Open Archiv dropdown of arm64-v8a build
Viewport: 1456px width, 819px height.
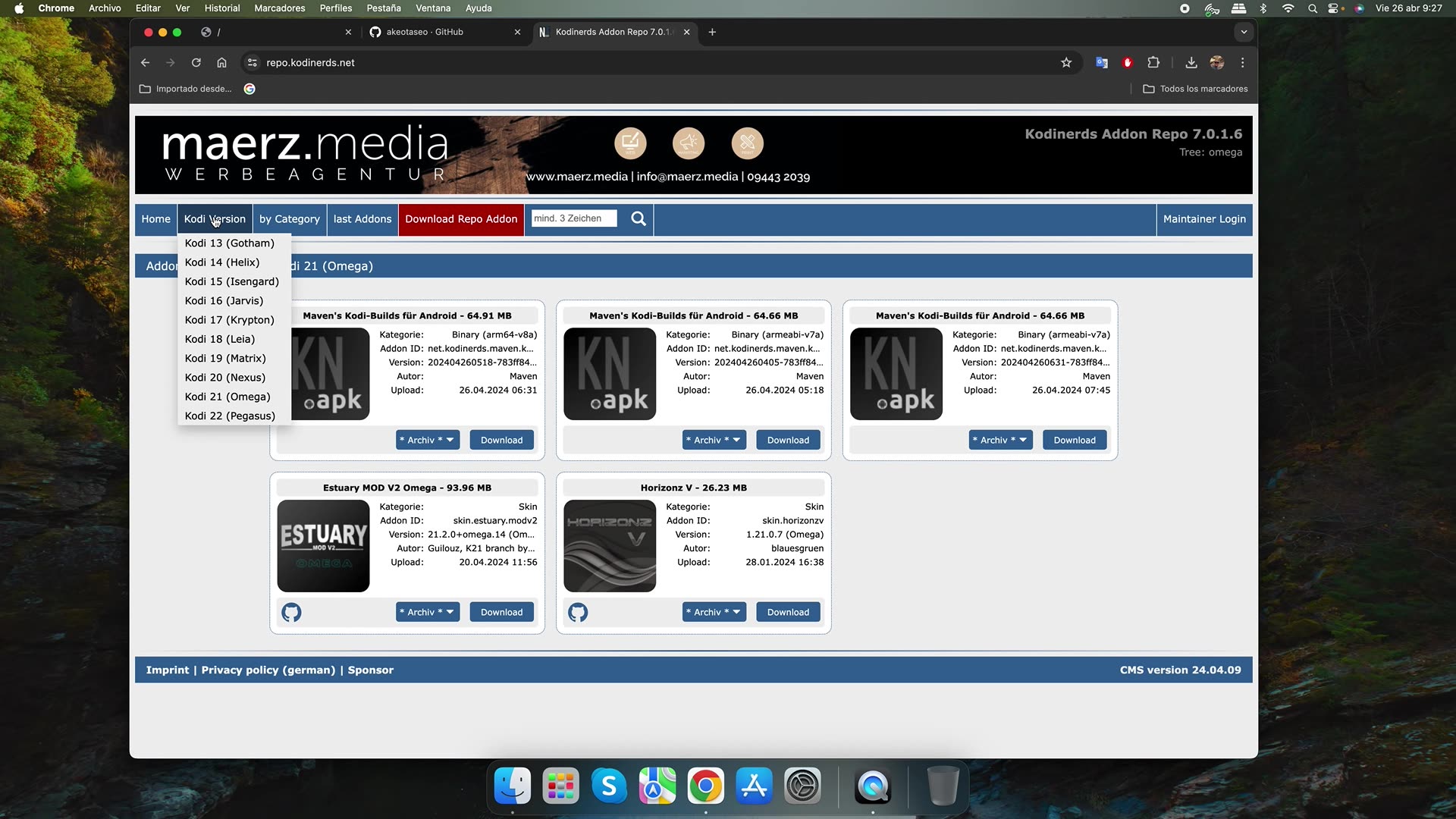coord(428,440)
